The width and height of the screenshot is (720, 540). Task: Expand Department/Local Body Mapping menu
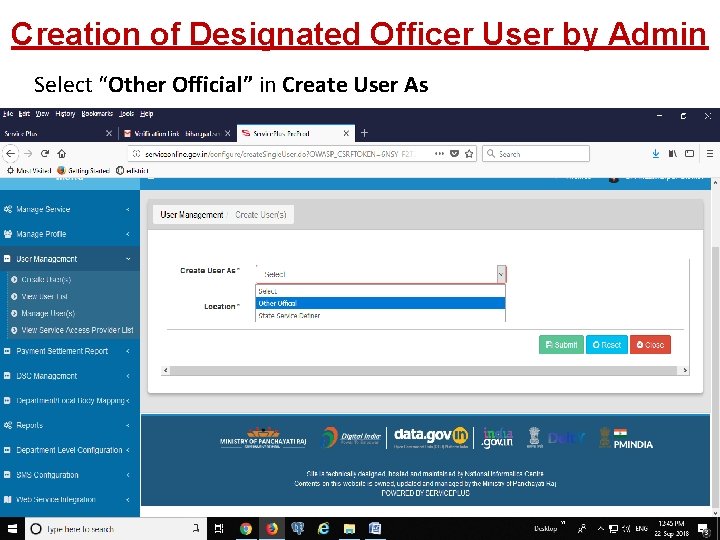tap(70, 401)
